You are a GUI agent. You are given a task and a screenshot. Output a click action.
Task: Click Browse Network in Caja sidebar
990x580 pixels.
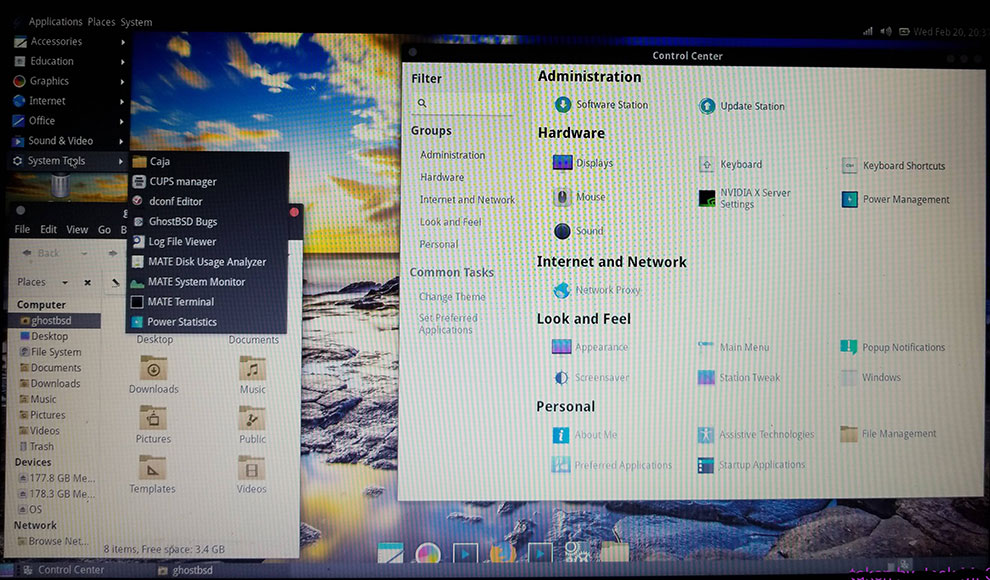[x=54, y=541]
